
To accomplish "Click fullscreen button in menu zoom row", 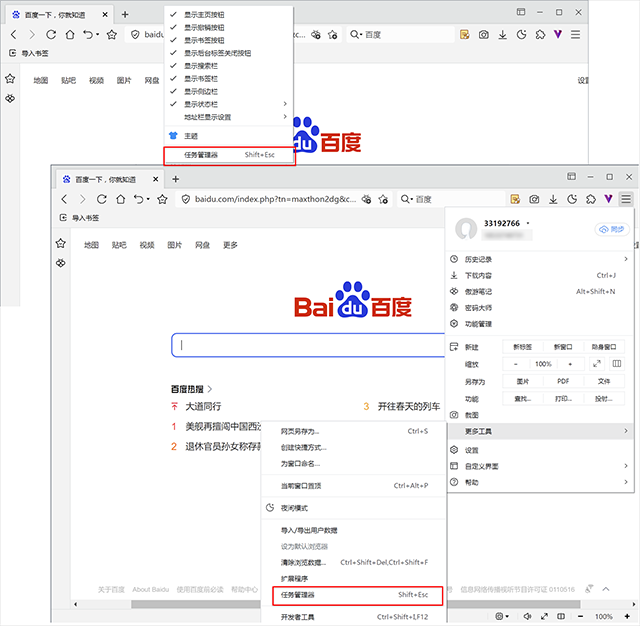I will pos(596,364).
